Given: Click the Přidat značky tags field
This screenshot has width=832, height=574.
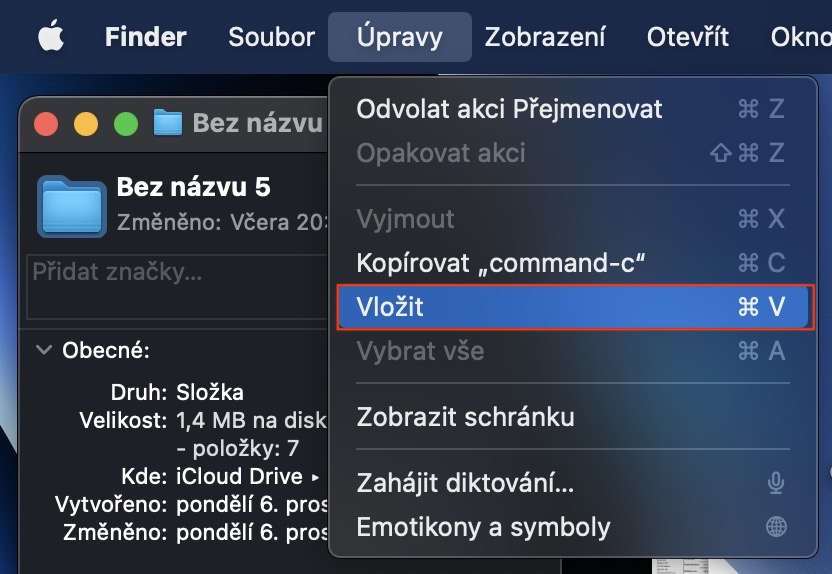Looking at the screenshot, I should pyautogui.click(x=175, y=285).
